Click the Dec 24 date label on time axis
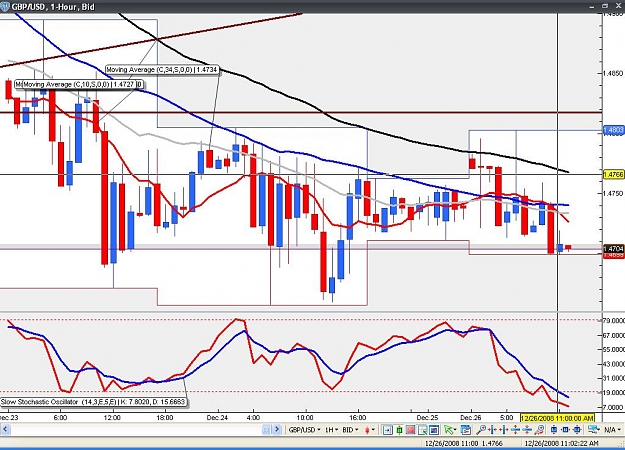This screenshot has height=450, width=625. pyautogui.click(x=218, y=418)
